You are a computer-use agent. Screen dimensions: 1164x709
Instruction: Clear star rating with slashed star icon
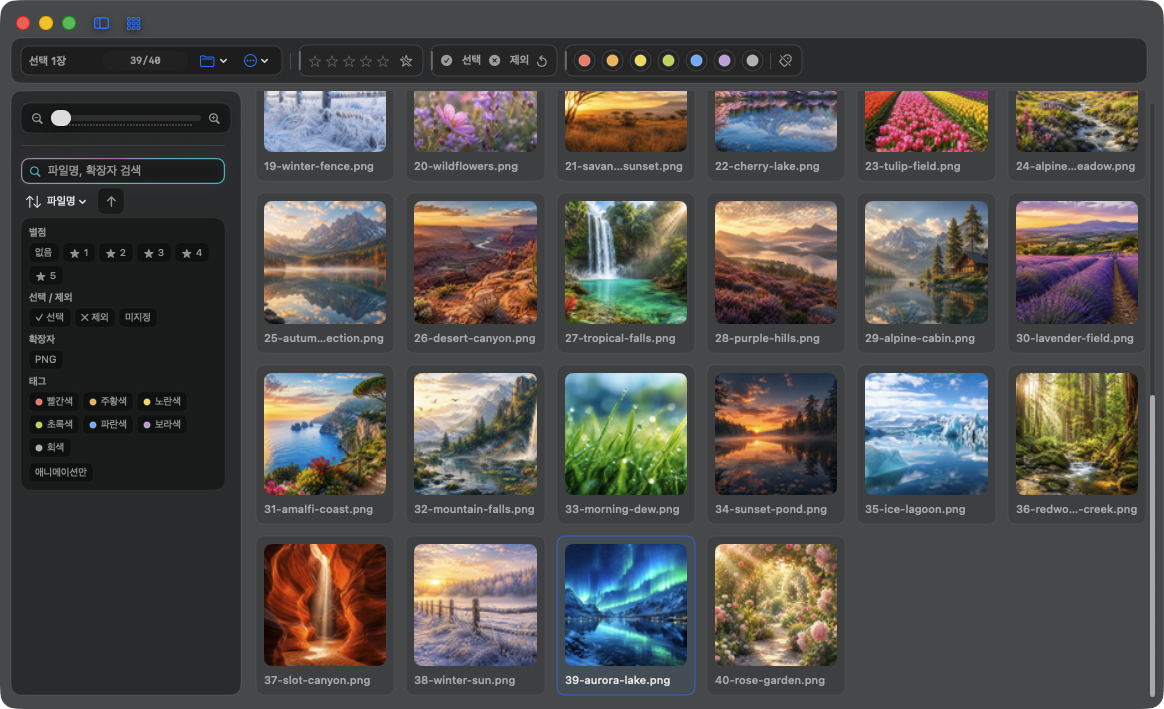pyautogui.click(x=406, y=61)
